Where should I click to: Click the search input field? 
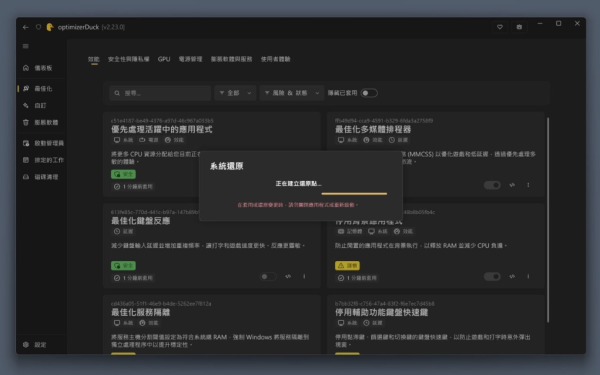[x=160, y=93]
